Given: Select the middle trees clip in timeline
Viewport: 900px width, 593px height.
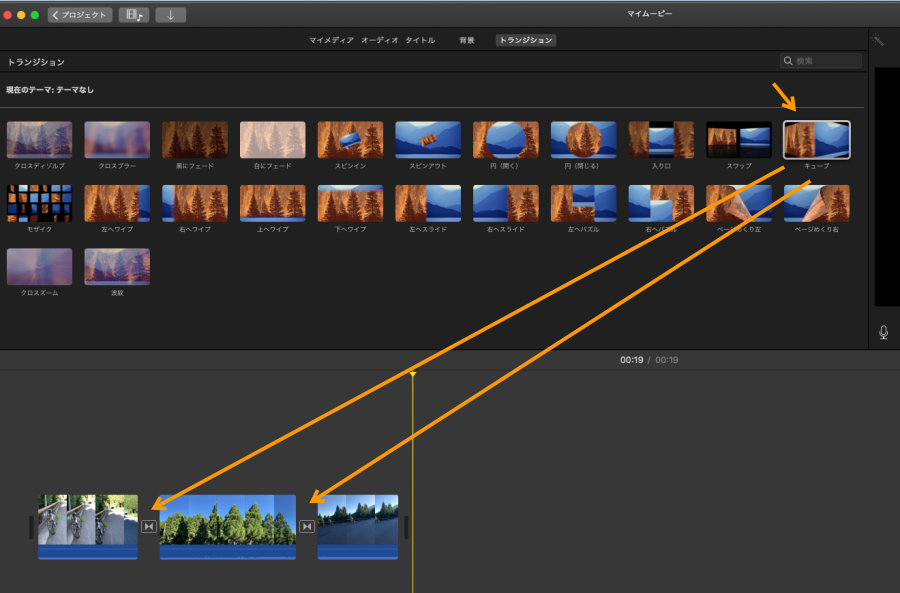Looking at the screenshot, I should (227, 526).
